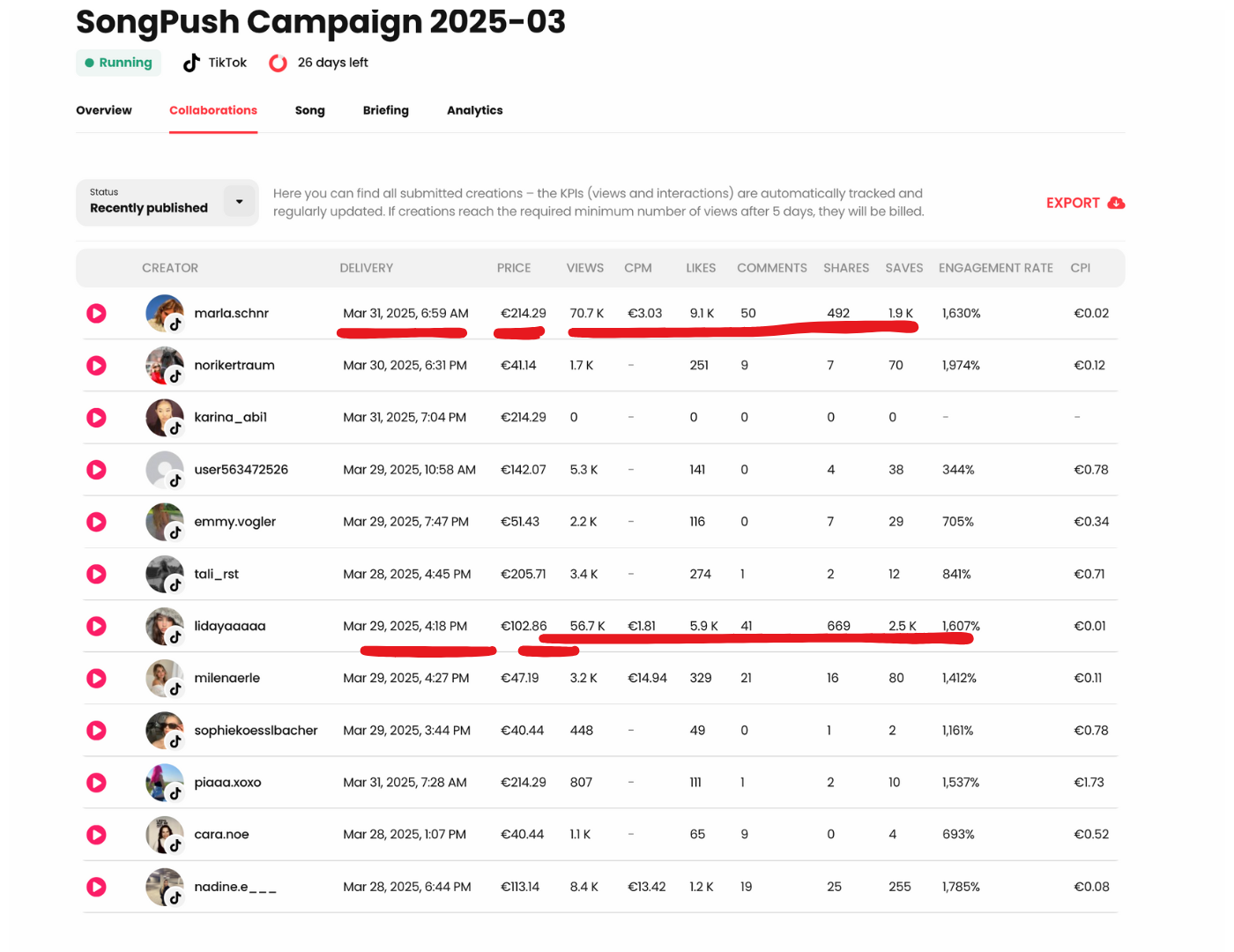Open the Analytics tab
This screenshot has width=1234, height=952.
[474, 110]
